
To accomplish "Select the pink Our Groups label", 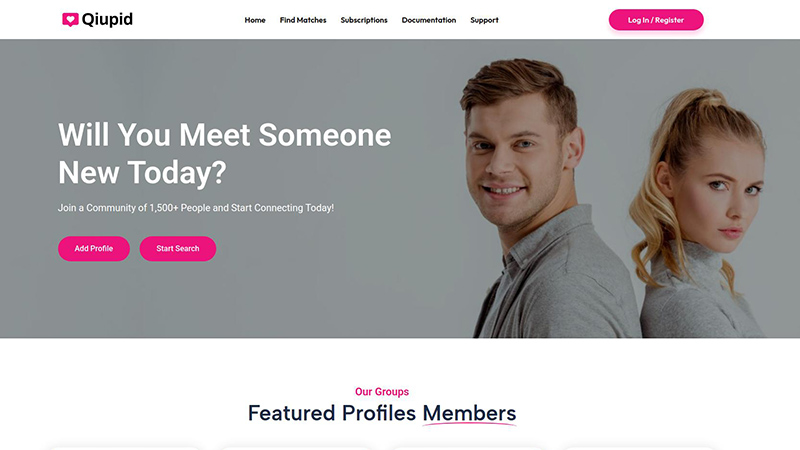I will [x=382, y=392].
